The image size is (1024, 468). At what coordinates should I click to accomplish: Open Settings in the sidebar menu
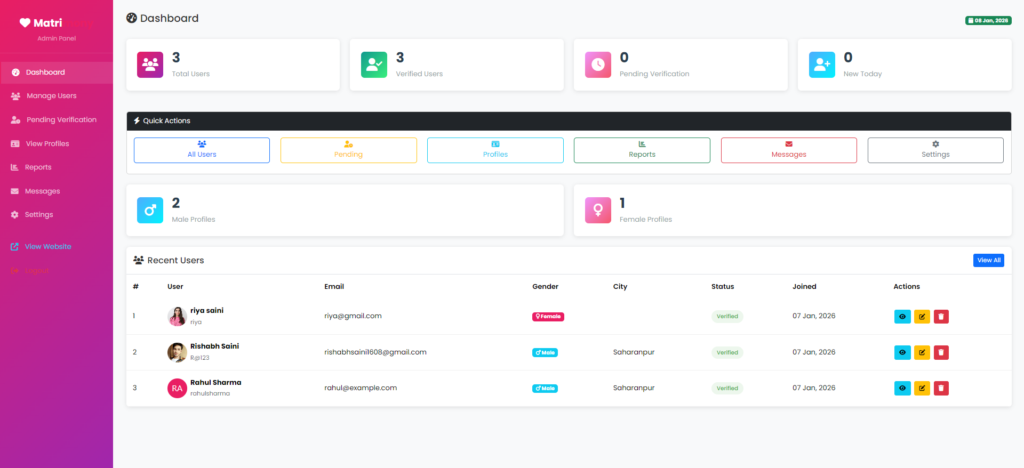pyautogui.click(x=56, y=215)
